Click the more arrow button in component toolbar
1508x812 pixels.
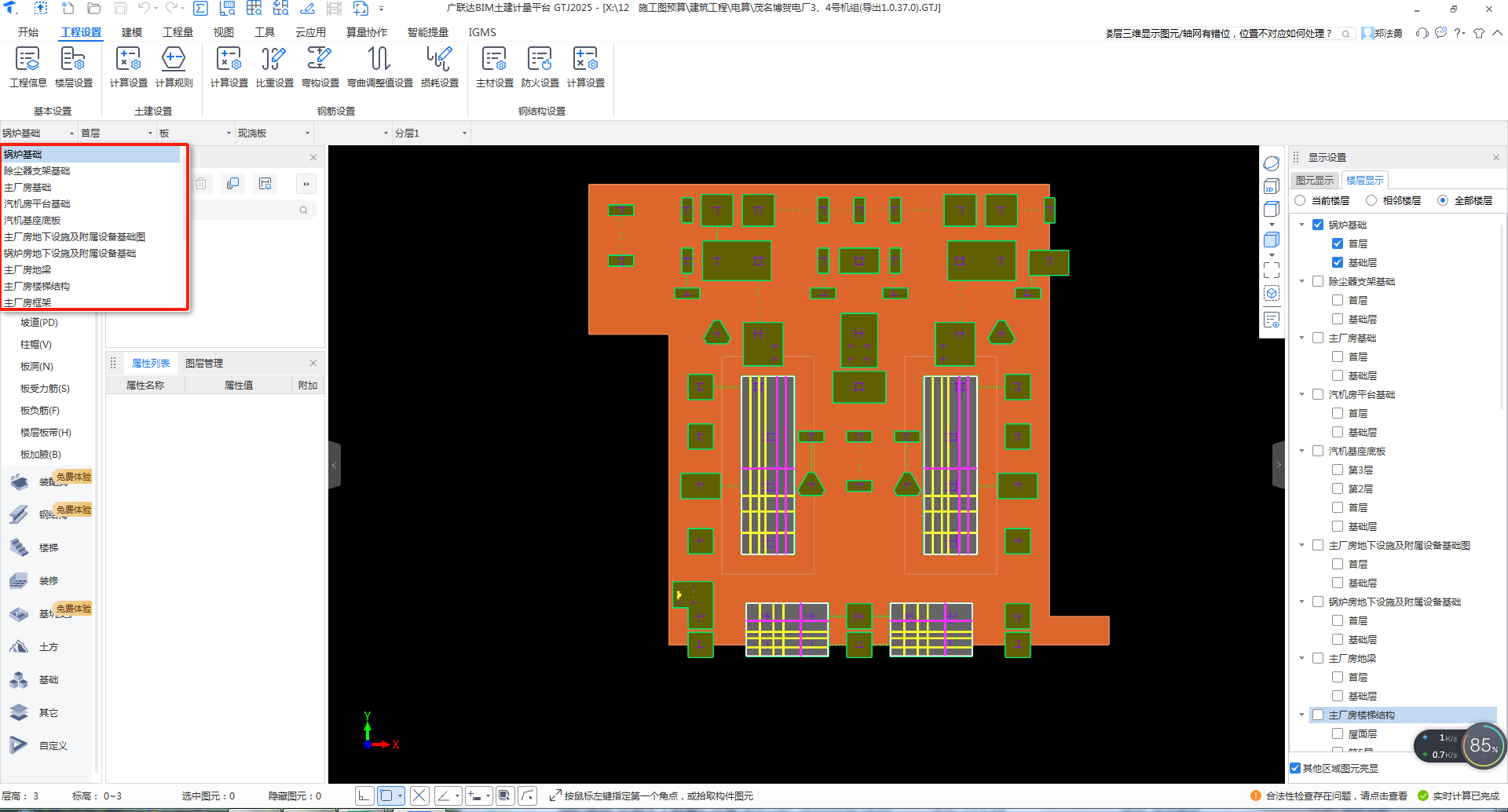coord(306,184)
